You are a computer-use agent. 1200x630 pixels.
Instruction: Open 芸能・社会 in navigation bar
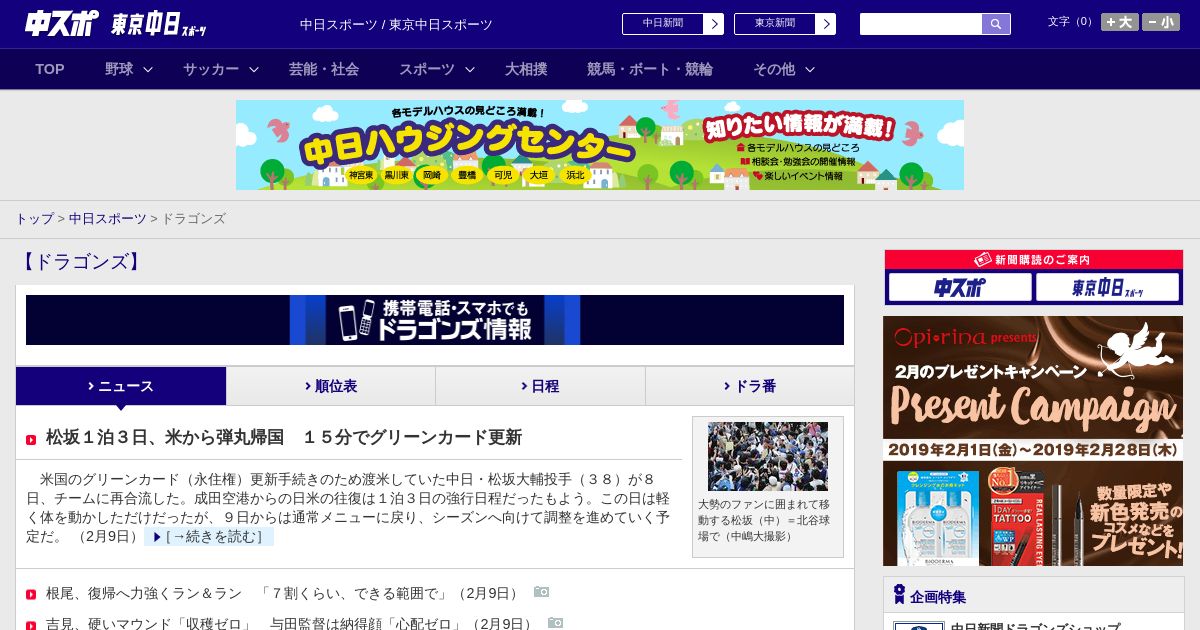pyautogui.click(x=324, y=69)
